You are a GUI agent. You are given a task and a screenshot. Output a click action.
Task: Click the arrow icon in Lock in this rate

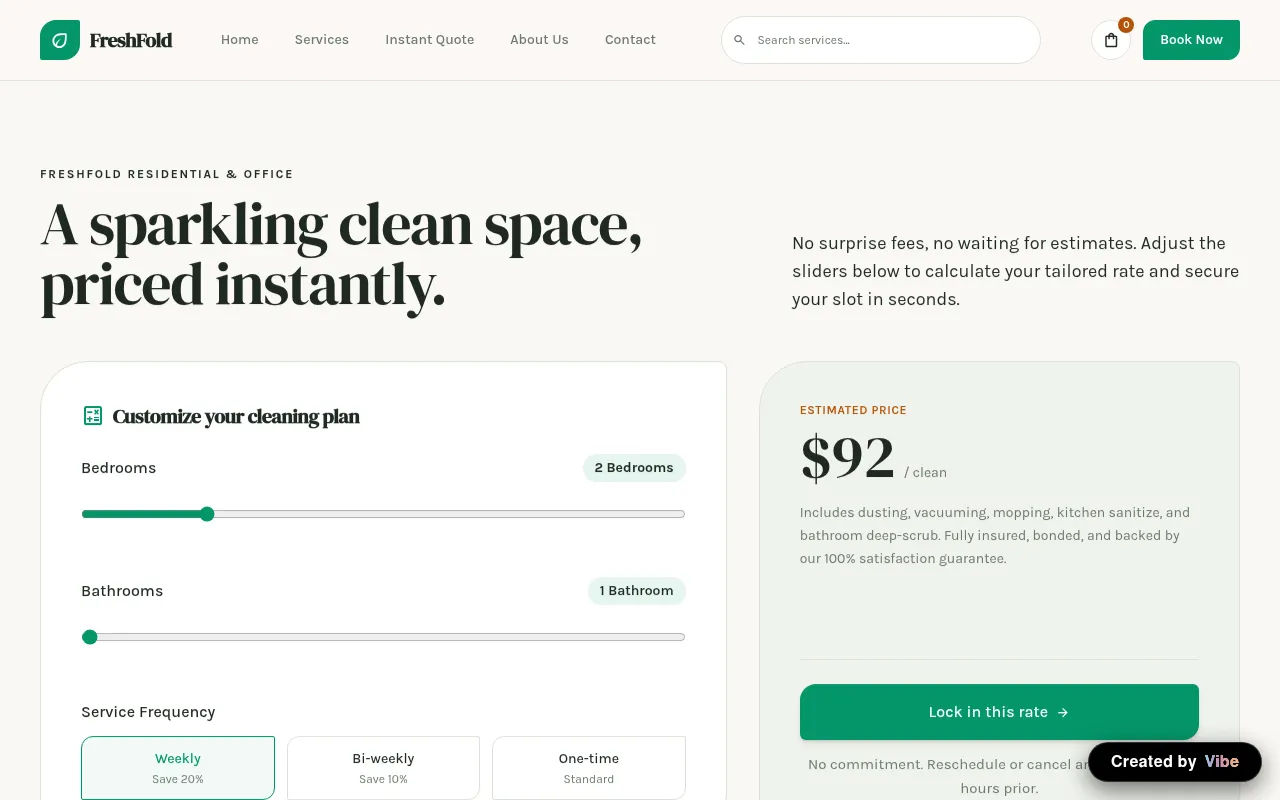pos(1063,712)
